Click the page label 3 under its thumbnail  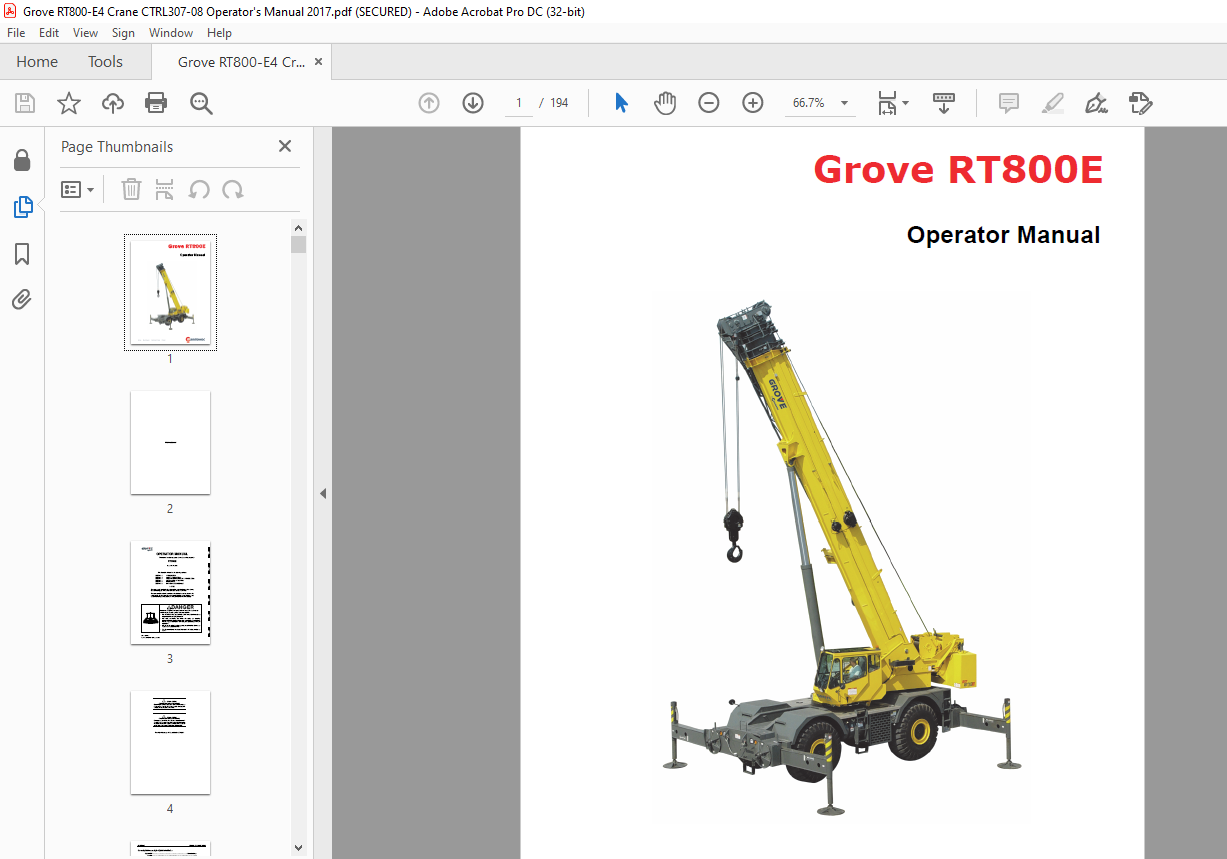coord(170,659)
